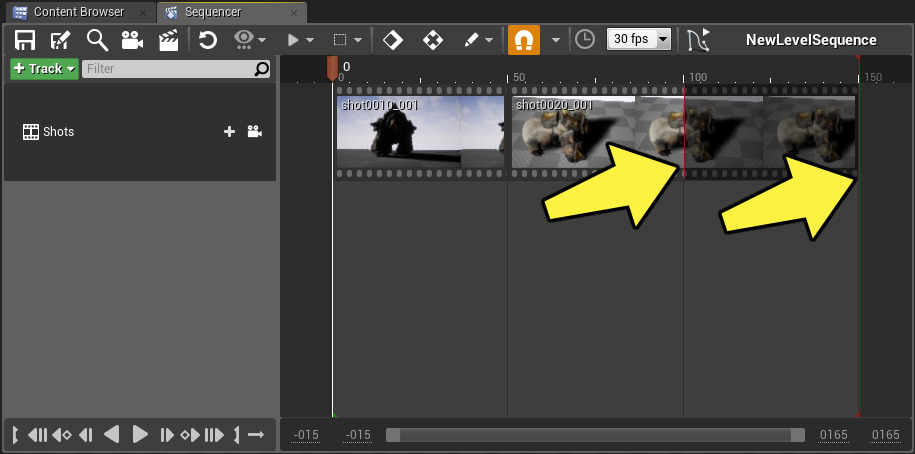The width and height of the screenshot is (915, 454).
Task: Click the timeline horizontal range scrollbar
Action: tap(594, 435)
